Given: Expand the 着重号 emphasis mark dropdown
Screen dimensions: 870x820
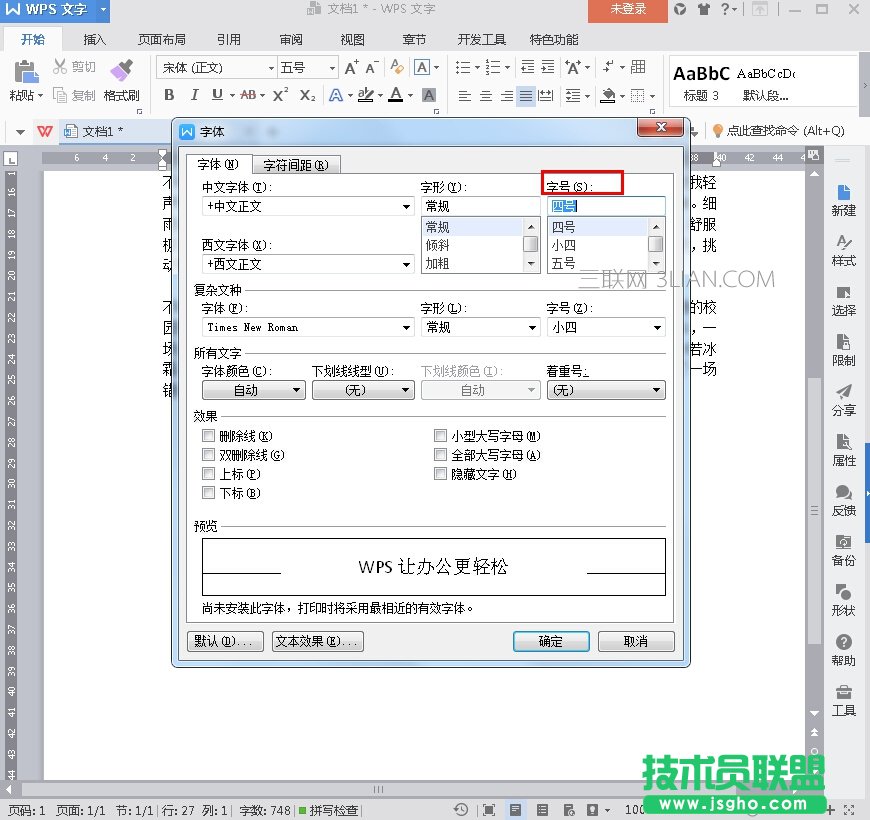Looking at the screenshot, I should click(x=605, y=391).
